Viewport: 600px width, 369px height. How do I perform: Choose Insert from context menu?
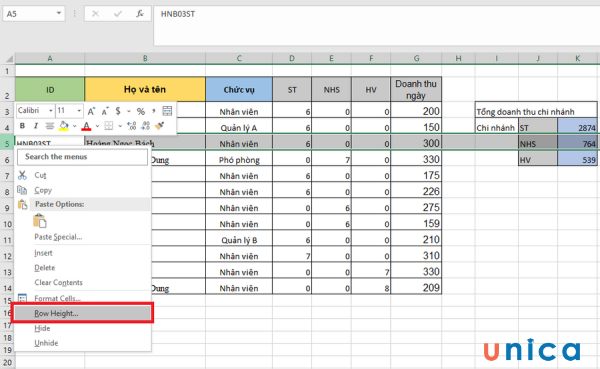[82, 253]
